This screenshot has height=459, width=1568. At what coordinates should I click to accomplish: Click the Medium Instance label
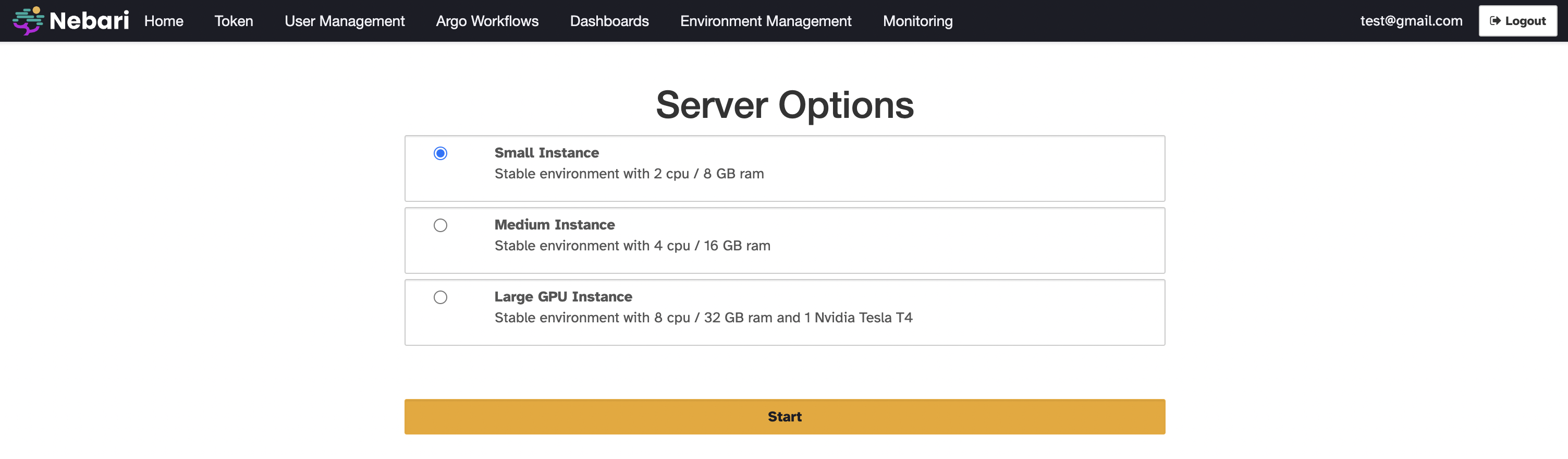(554, 225)
